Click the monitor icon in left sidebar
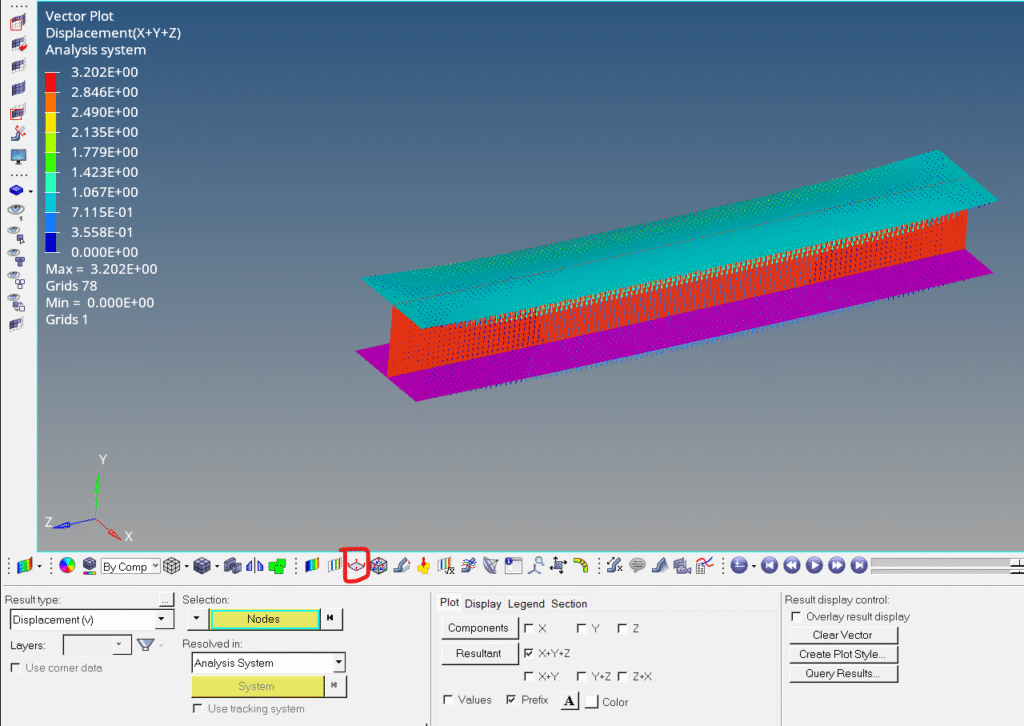Image resolution: width=1024 pixels, height=726 pixels. click(18, 156)
